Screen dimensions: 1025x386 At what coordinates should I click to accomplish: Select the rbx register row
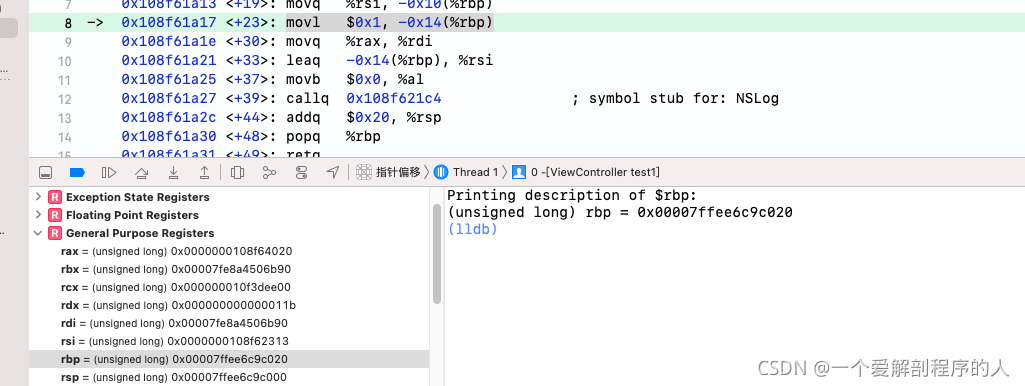tap(229, 269)
